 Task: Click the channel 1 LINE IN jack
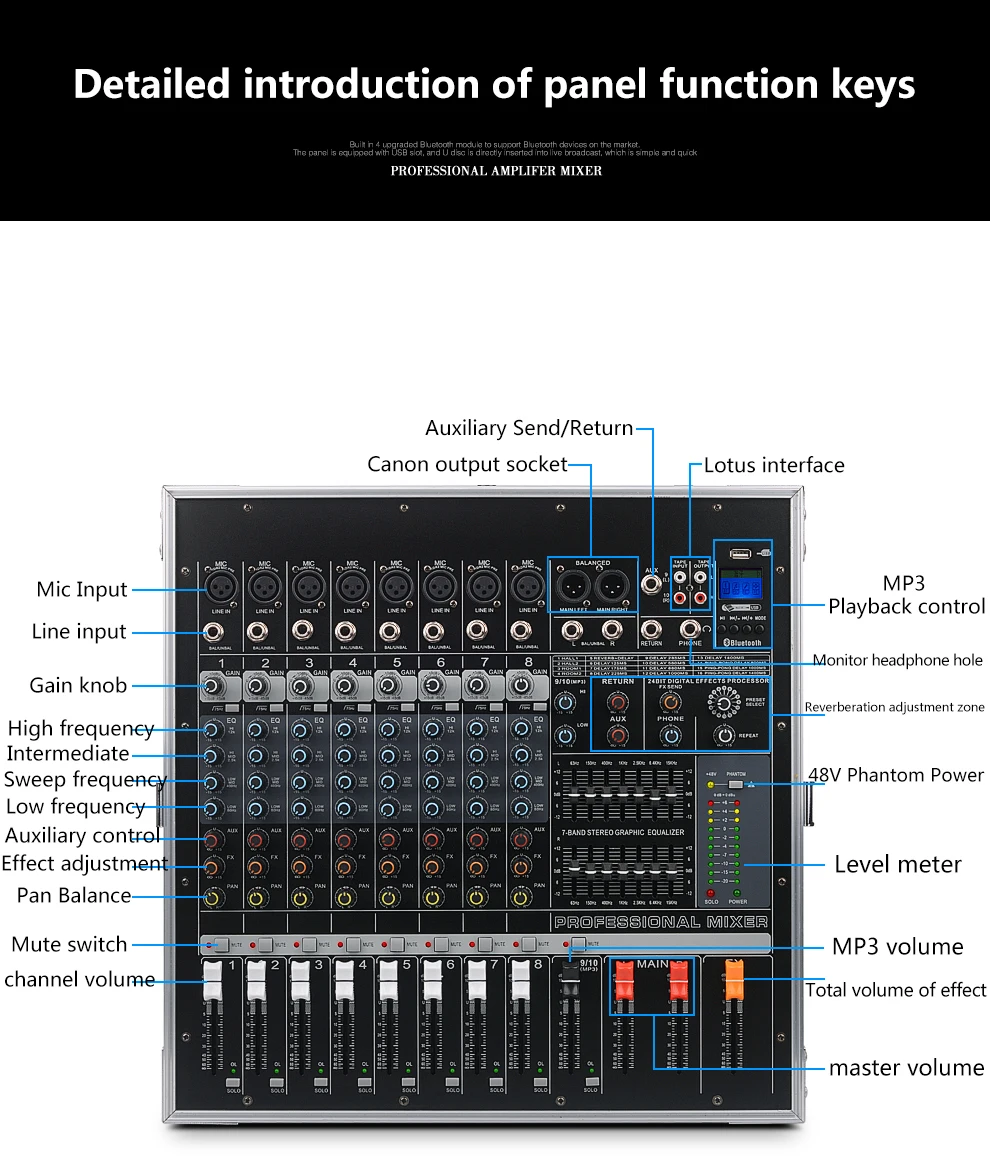214,633
